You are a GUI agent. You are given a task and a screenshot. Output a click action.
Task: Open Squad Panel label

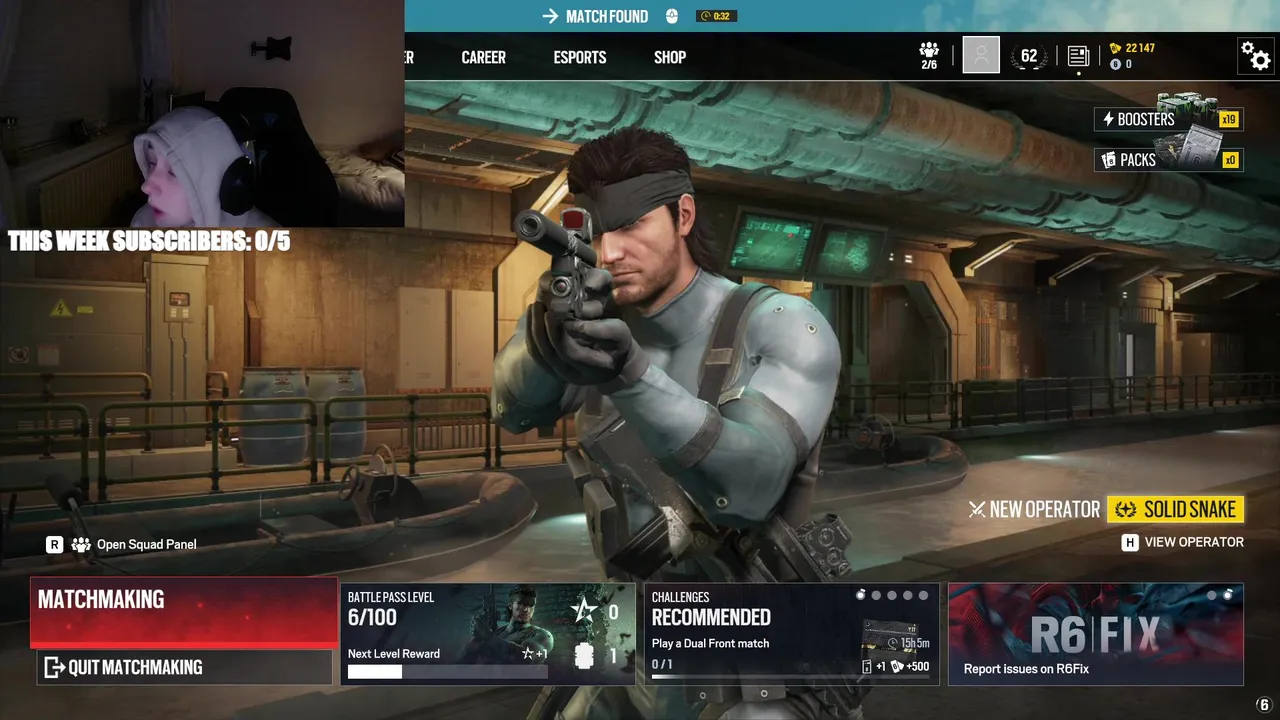146,544
